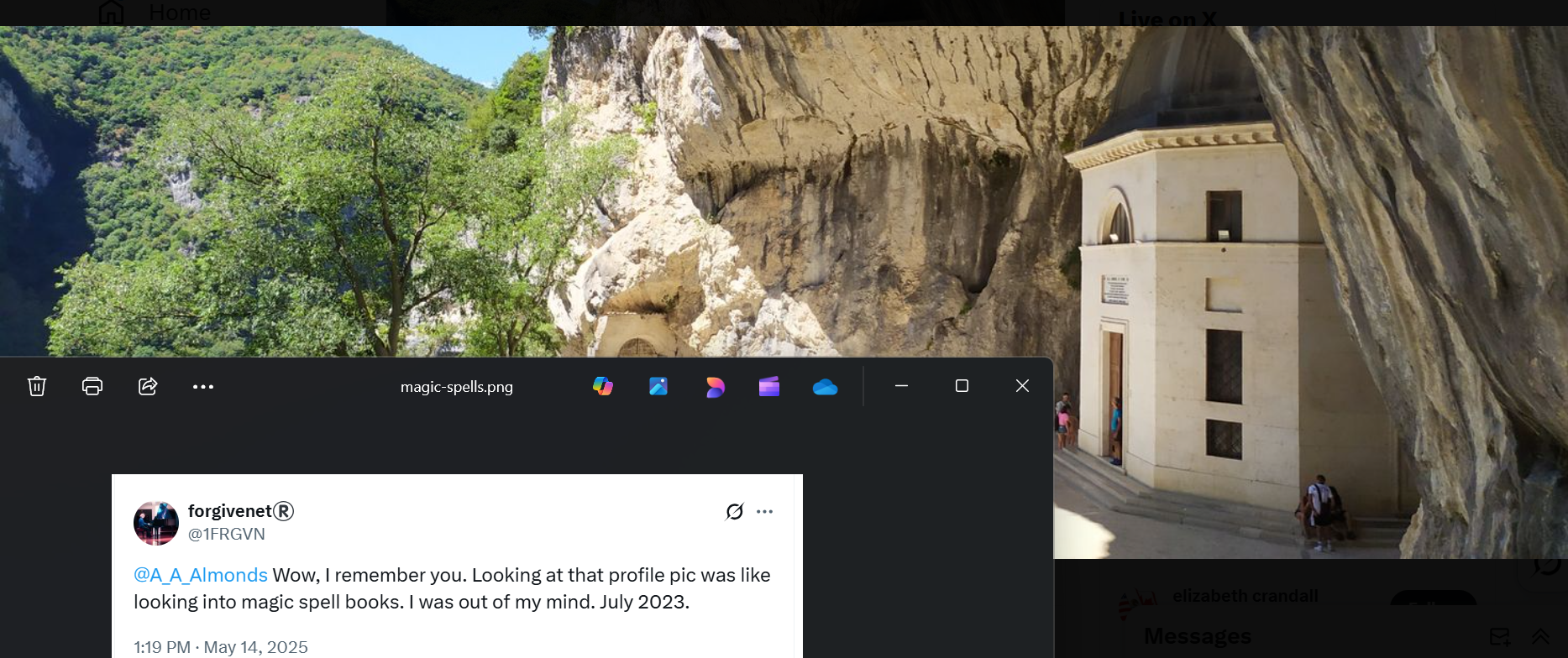Select the magic-spells.png file name title
The image size is (1568, 658).
pos(457,387)
